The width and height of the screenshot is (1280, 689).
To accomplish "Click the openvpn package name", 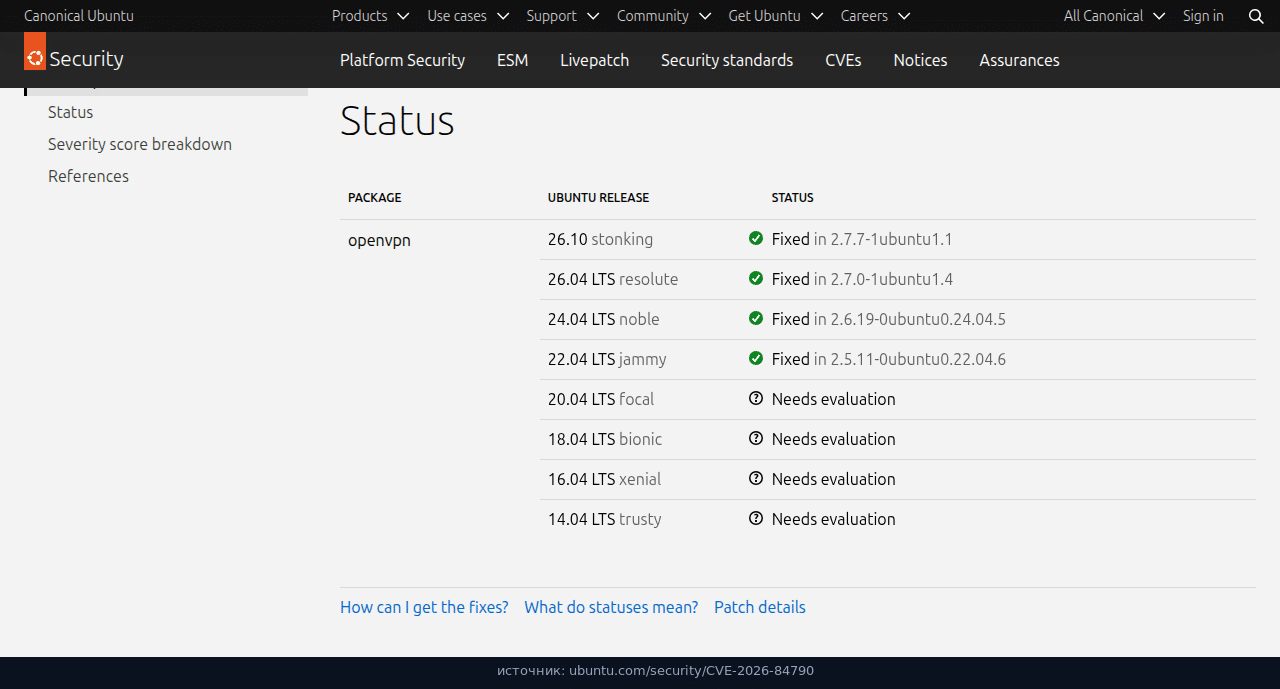I will tap(379, 240).
